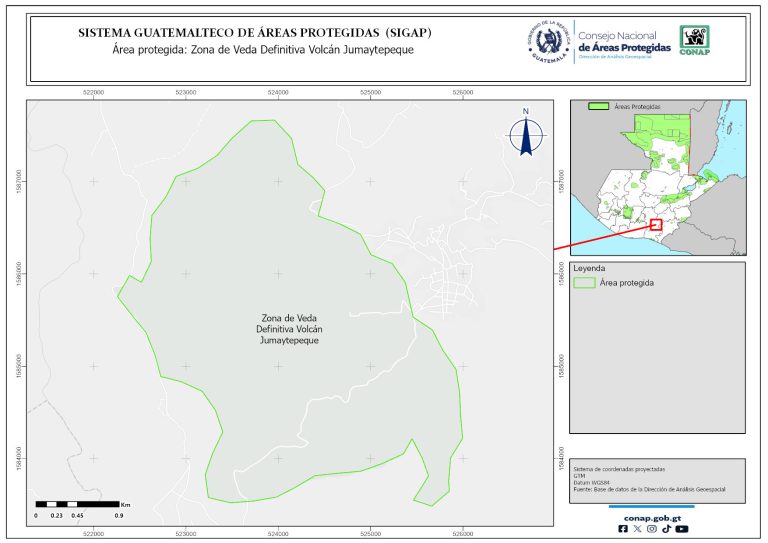
Task: Click the YouTube icon in the footer
Action: pos(681,529)
